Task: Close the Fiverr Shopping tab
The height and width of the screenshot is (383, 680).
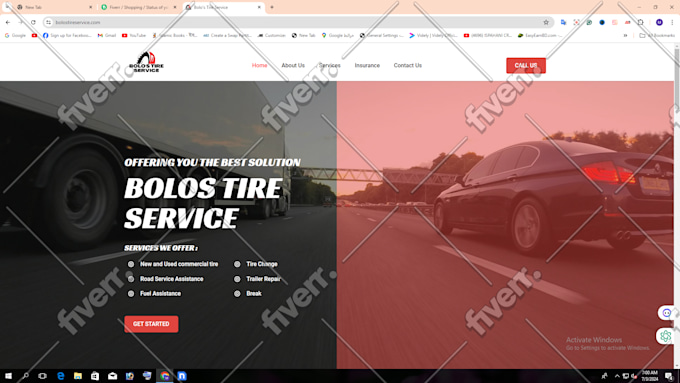Action: (x=175, y=7)
